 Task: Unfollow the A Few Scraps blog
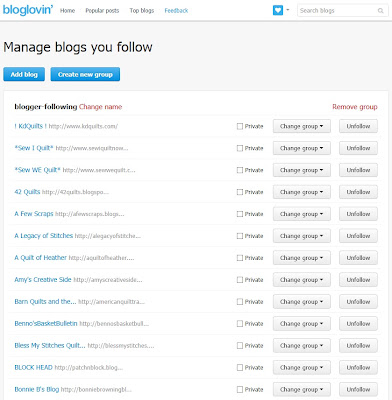point(358,214)
